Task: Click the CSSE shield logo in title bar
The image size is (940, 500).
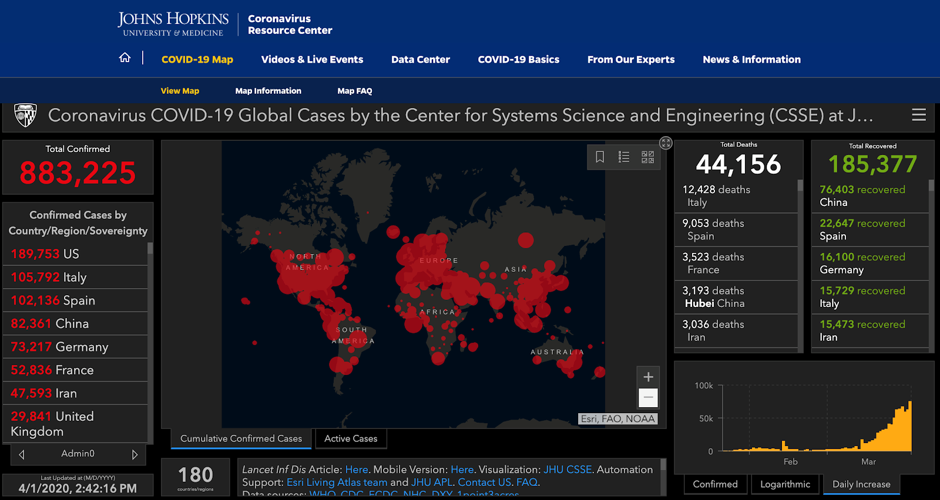Action: coord(25,114)
